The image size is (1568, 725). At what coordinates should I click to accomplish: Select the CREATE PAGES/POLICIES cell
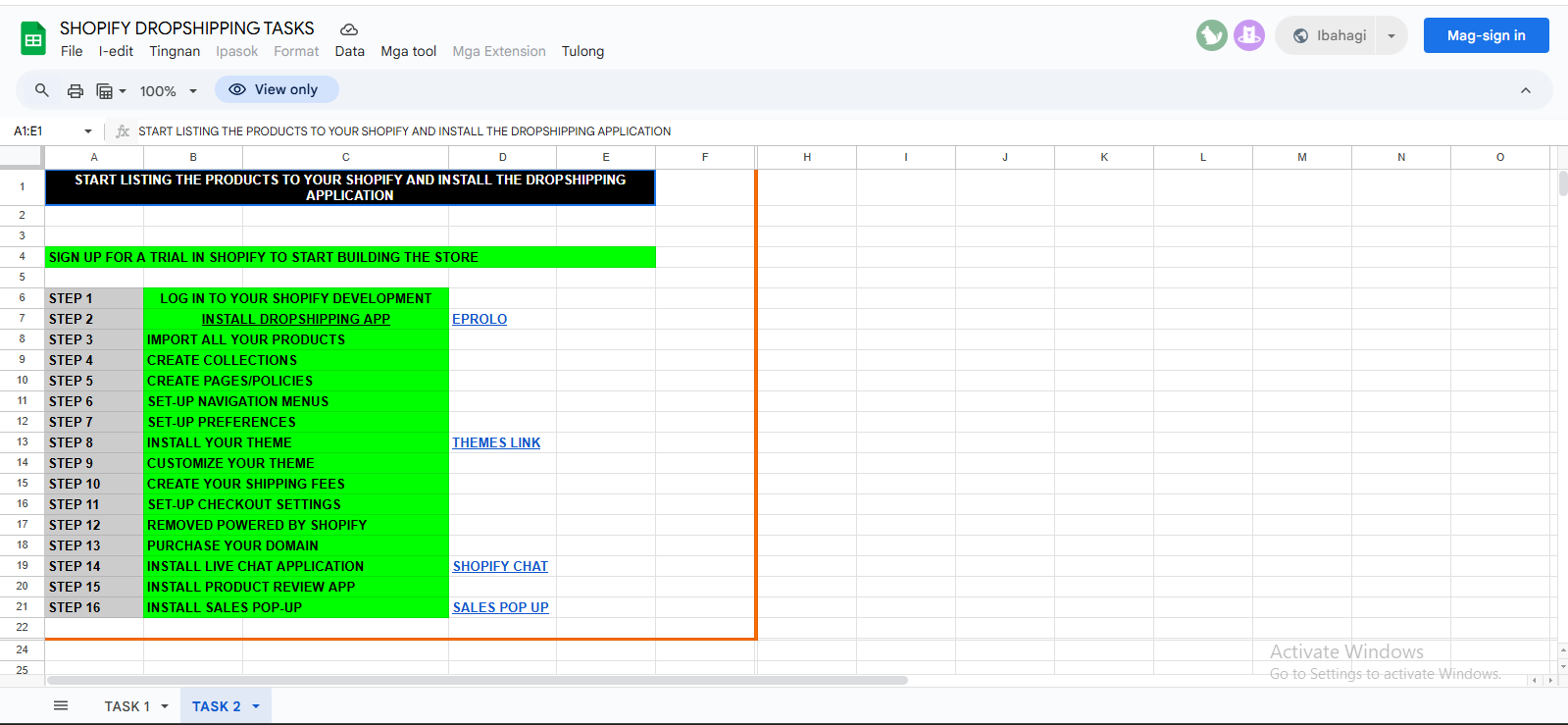pos(296,381)
